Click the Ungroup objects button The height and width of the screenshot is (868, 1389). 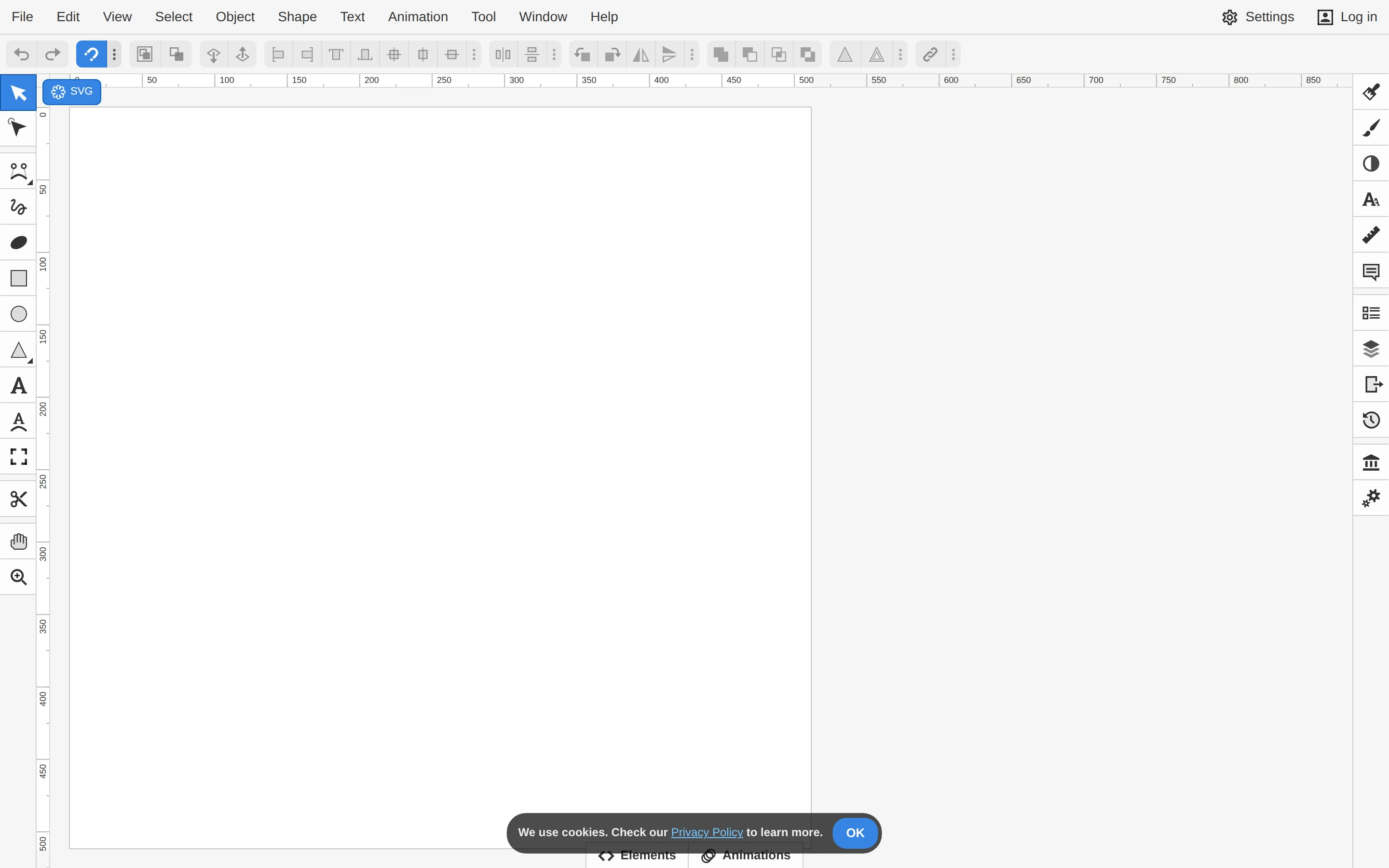pyautogui.click(x=176, y=54)
